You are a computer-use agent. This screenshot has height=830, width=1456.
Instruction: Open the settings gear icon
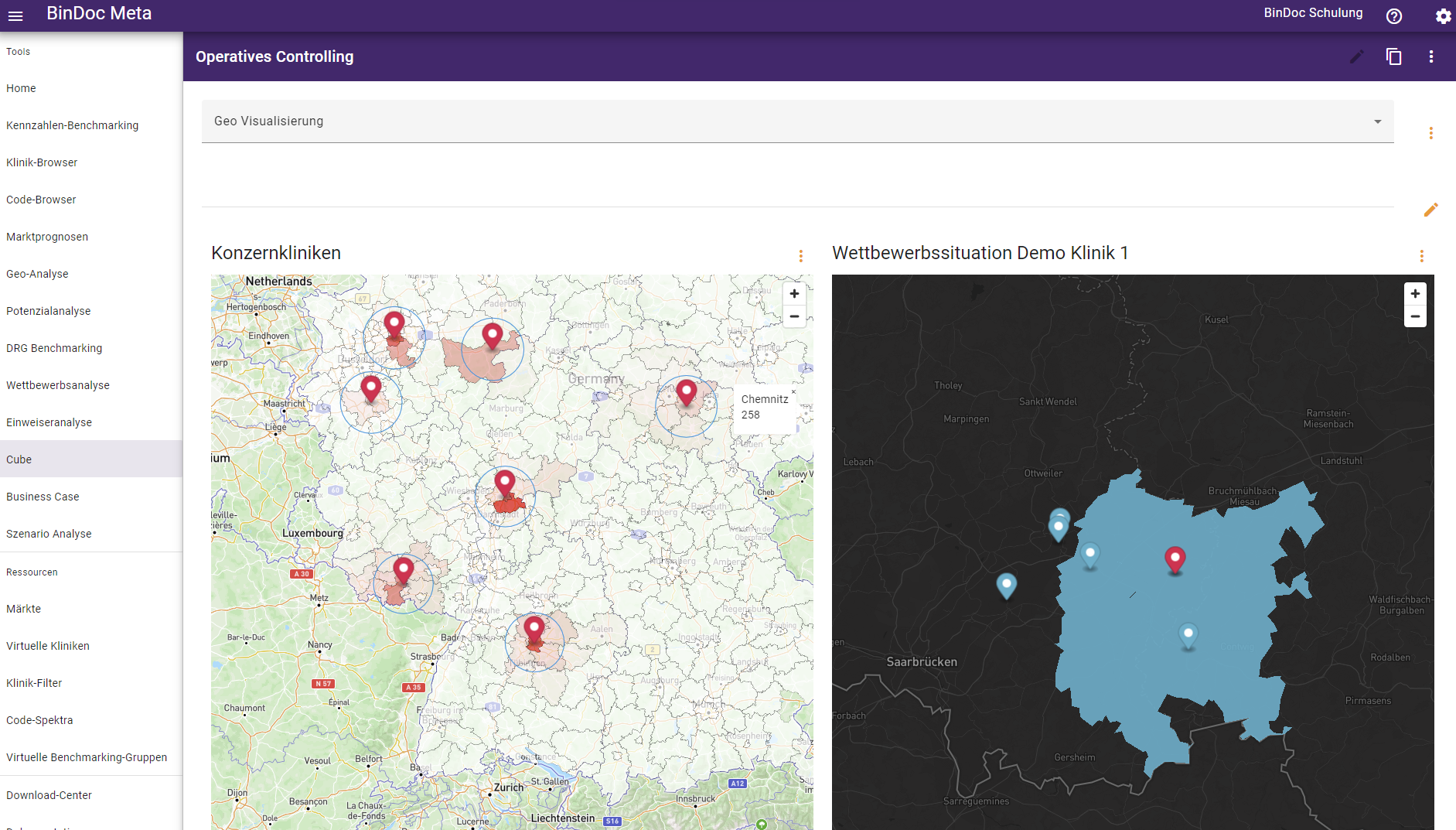[1443, 16]
